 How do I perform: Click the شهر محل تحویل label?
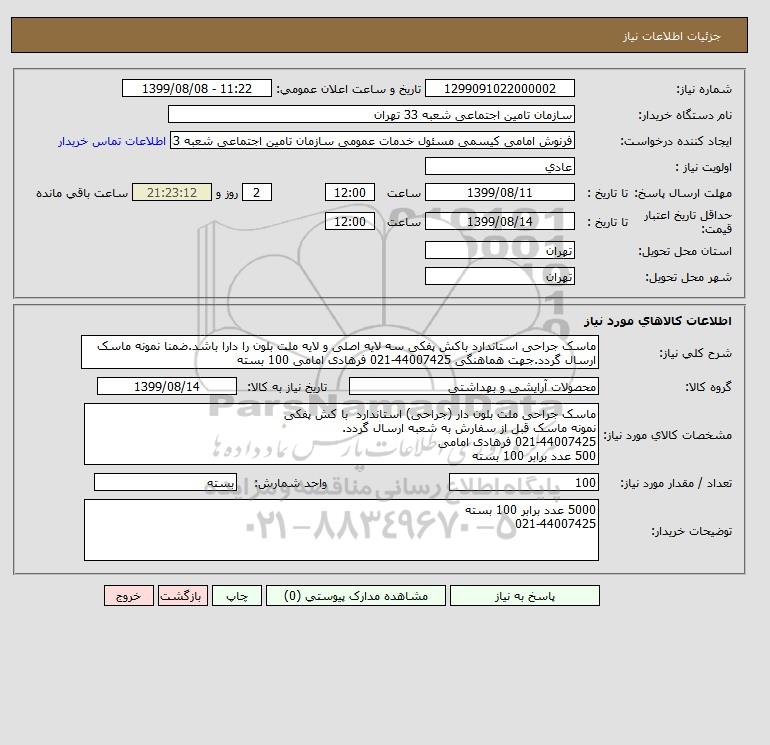(688, 277)
